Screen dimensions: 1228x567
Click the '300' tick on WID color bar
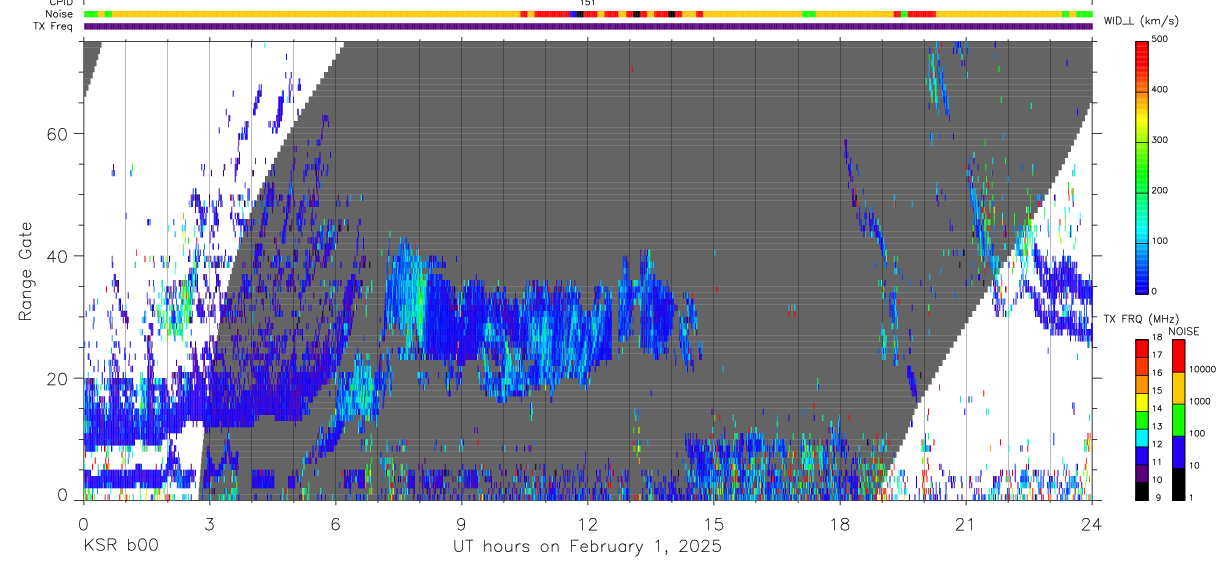point(1162,140)
